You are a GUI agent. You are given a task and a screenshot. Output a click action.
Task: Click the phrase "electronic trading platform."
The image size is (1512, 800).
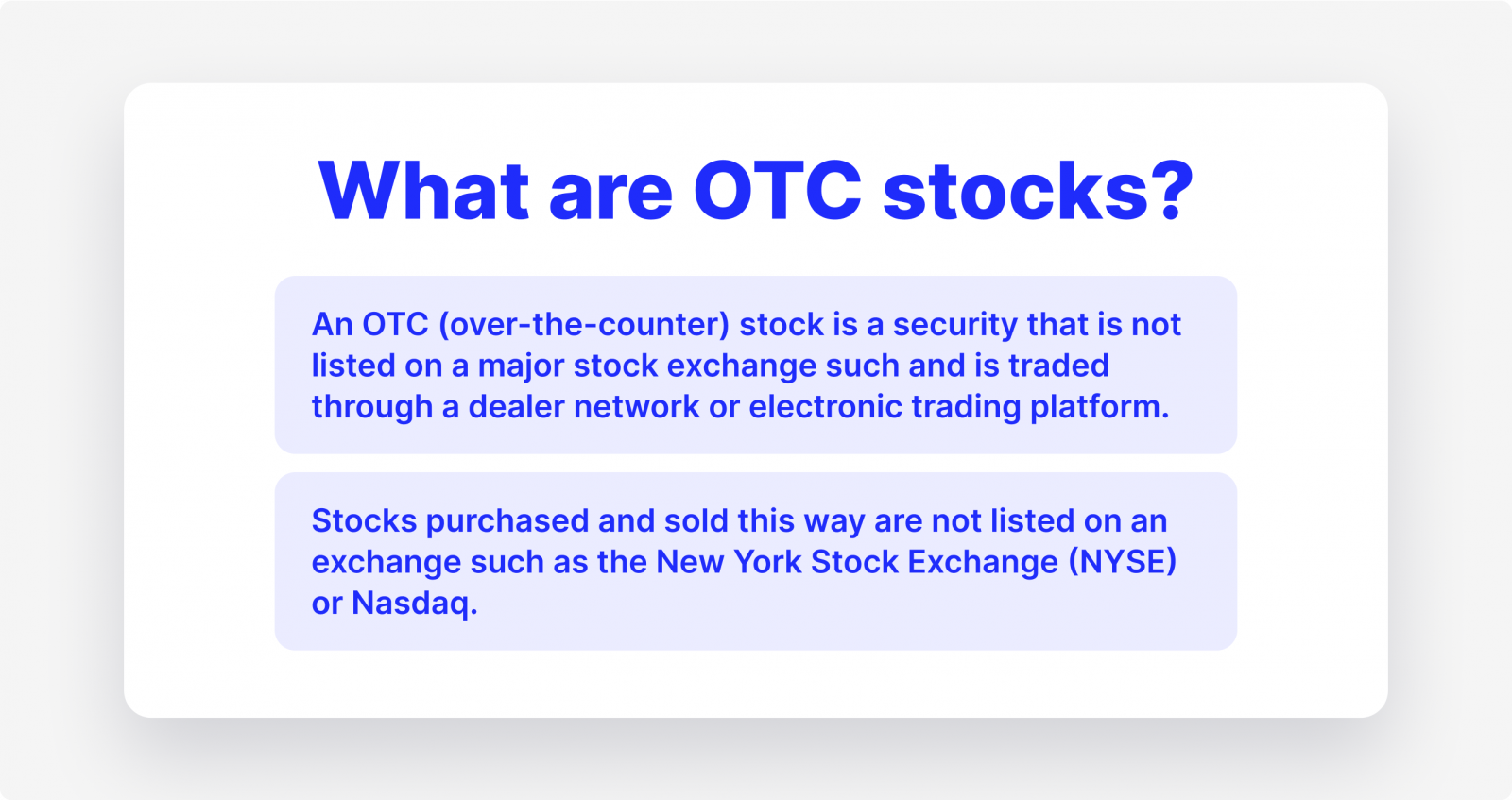tap(959, 407)
